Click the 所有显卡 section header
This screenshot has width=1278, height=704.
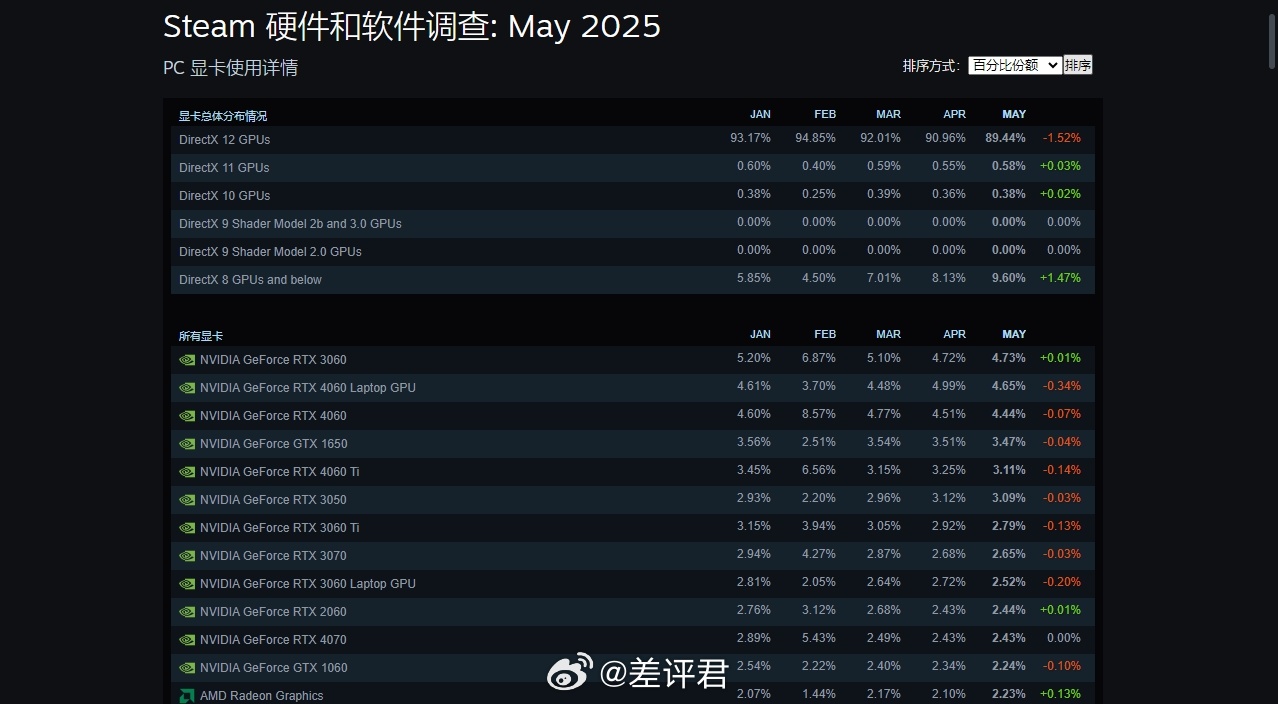click(x=201, y=336)
